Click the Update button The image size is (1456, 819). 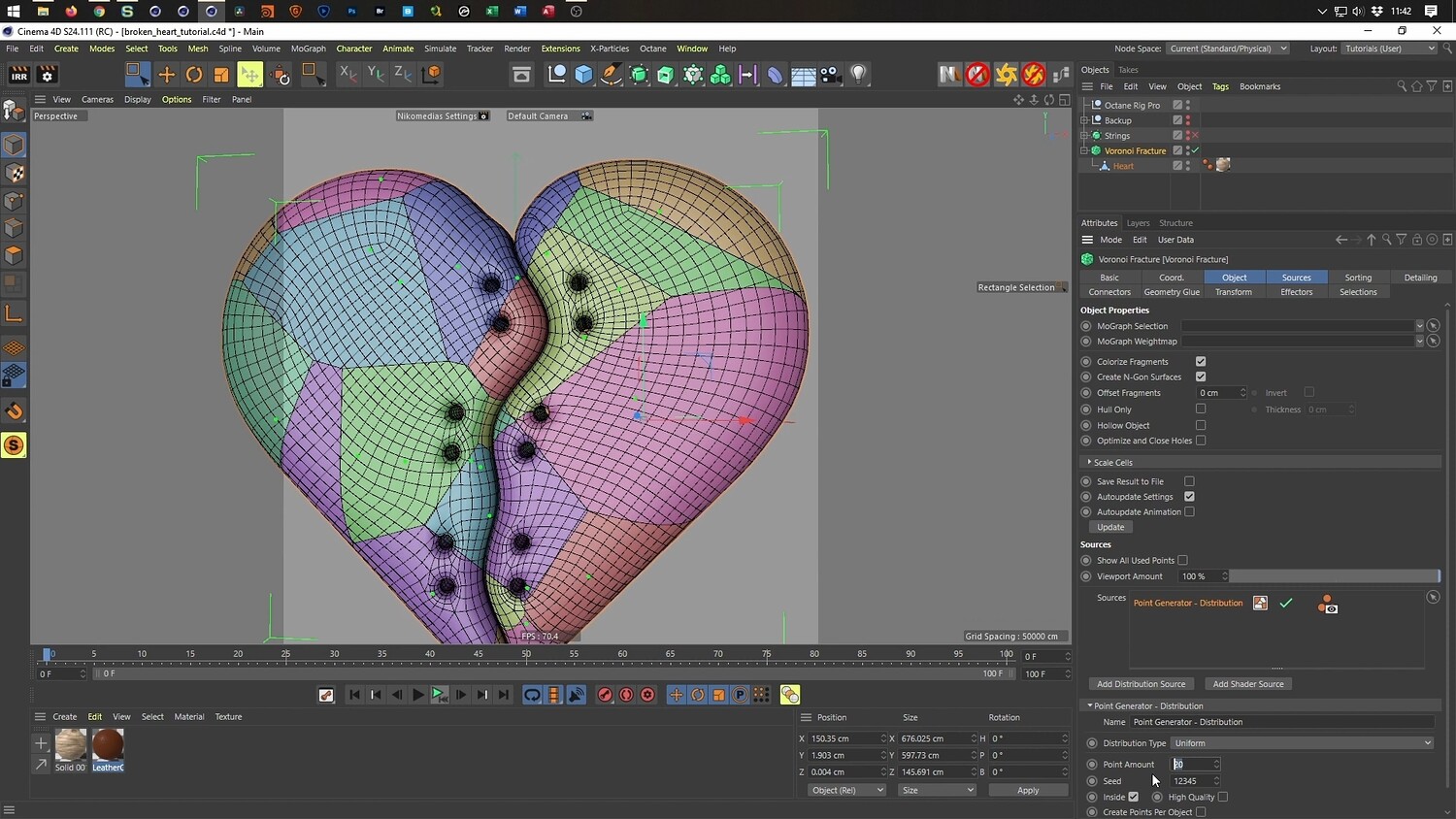click(1110, 528)
